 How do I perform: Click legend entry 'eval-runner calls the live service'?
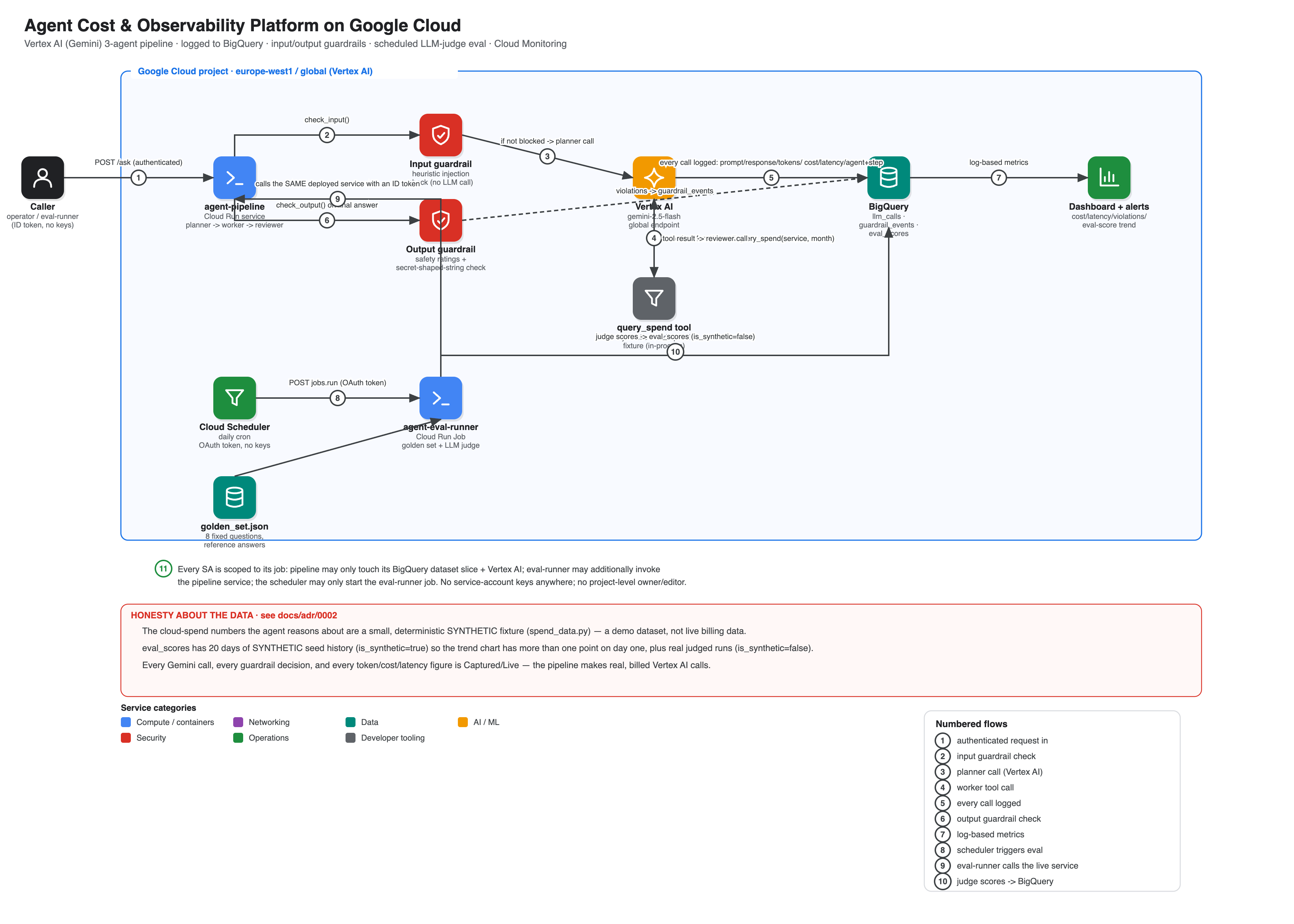click(1017, 865)
